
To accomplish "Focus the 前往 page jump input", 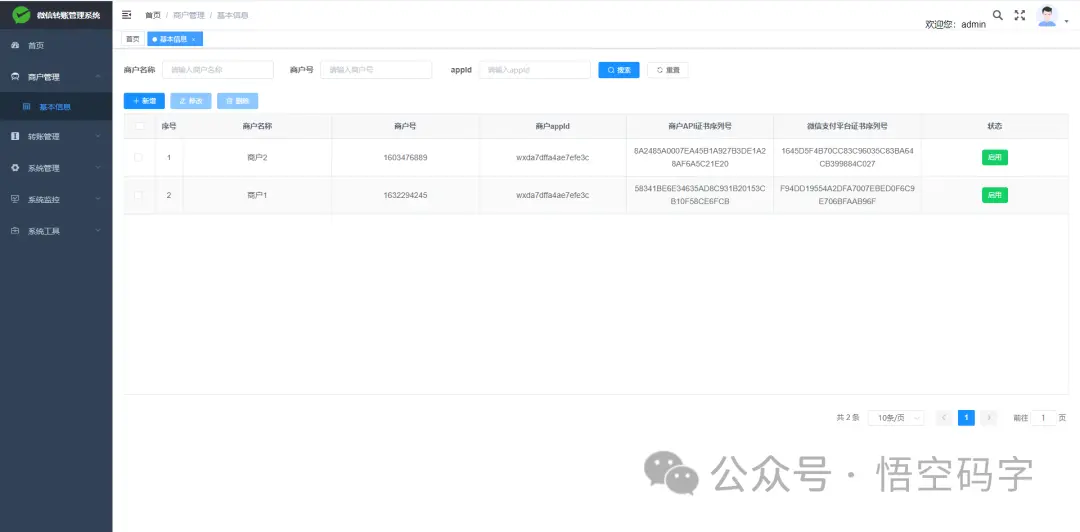I will [1043, 418].
